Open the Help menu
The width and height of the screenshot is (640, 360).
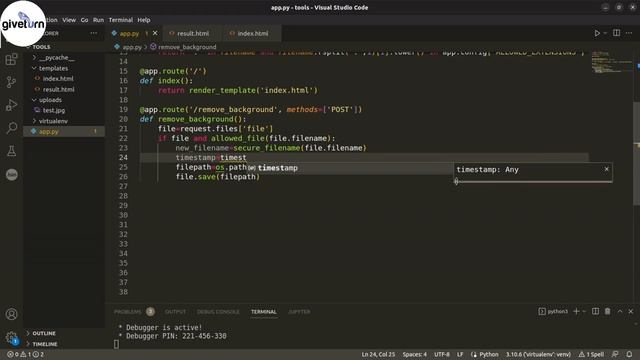click(x=144, y=20)
